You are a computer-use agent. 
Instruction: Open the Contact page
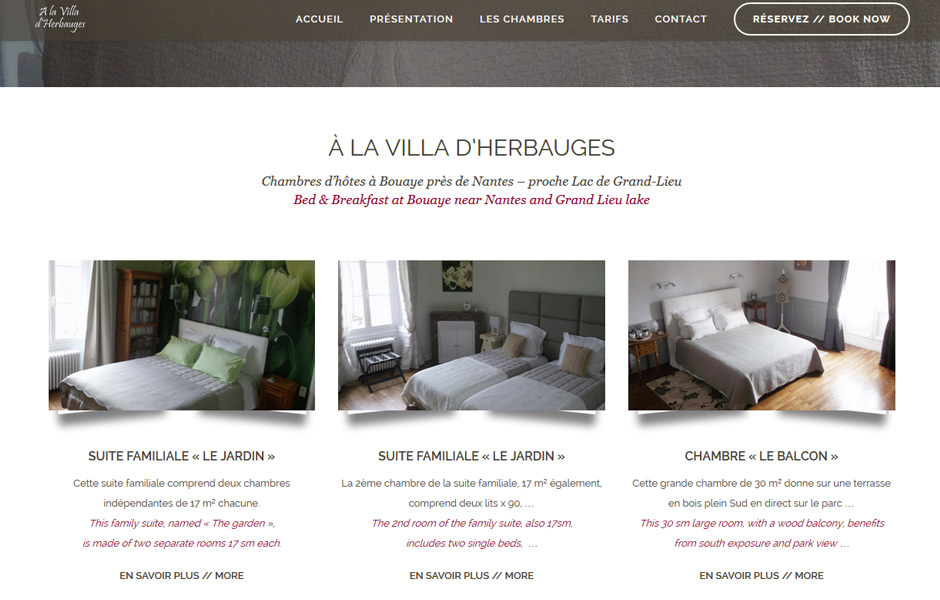680,19
